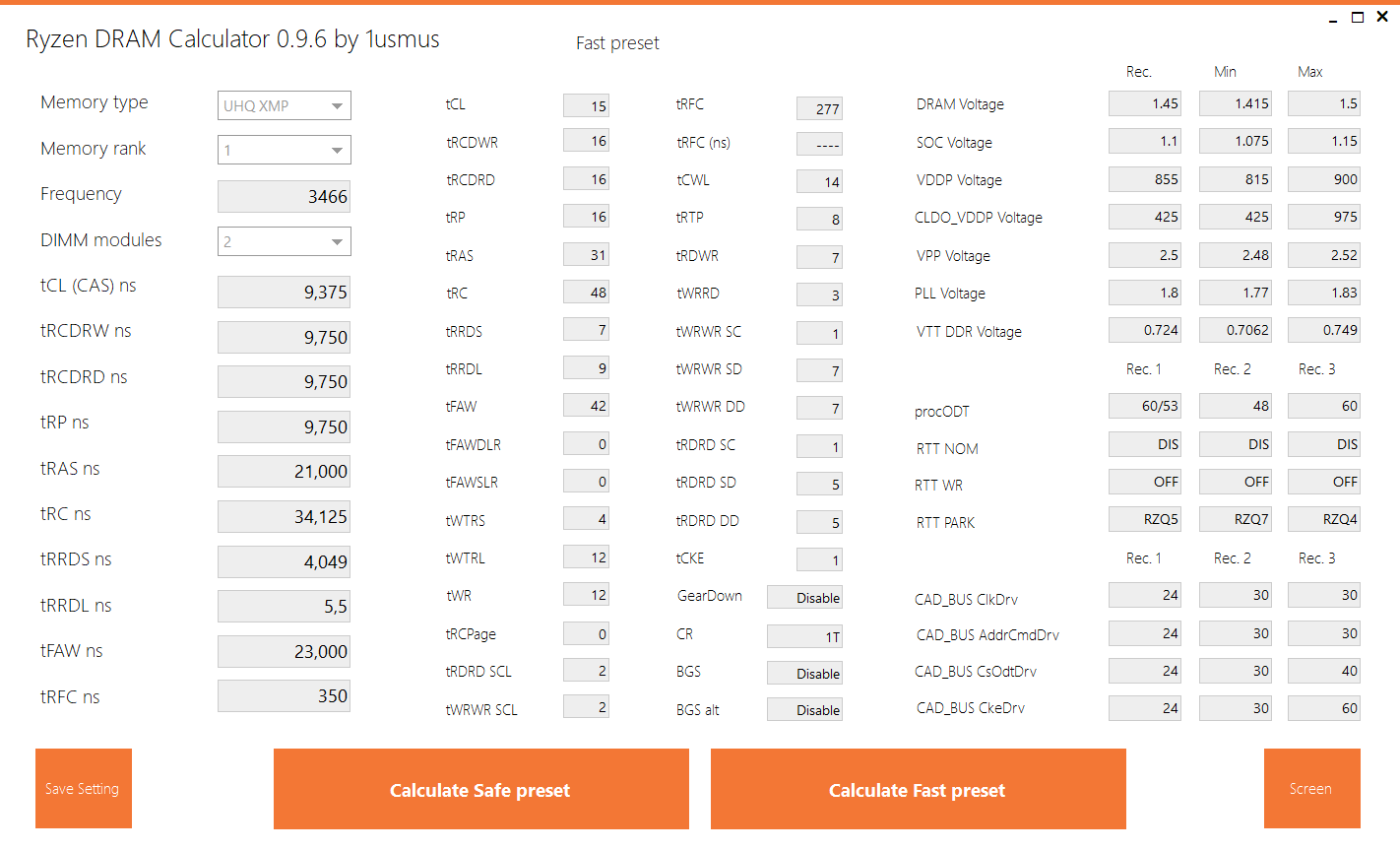1400x851 pixels.
Task: Click the tRFC ns value field
Action: pyautogui.click(x=284, y=696)
